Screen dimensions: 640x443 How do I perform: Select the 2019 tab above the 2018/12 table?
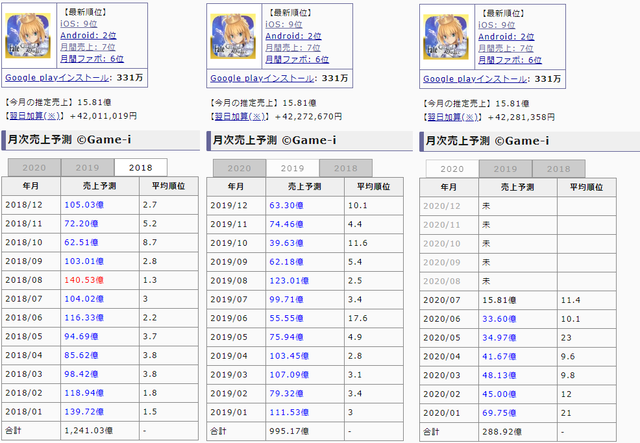click(x=87, y=168)
